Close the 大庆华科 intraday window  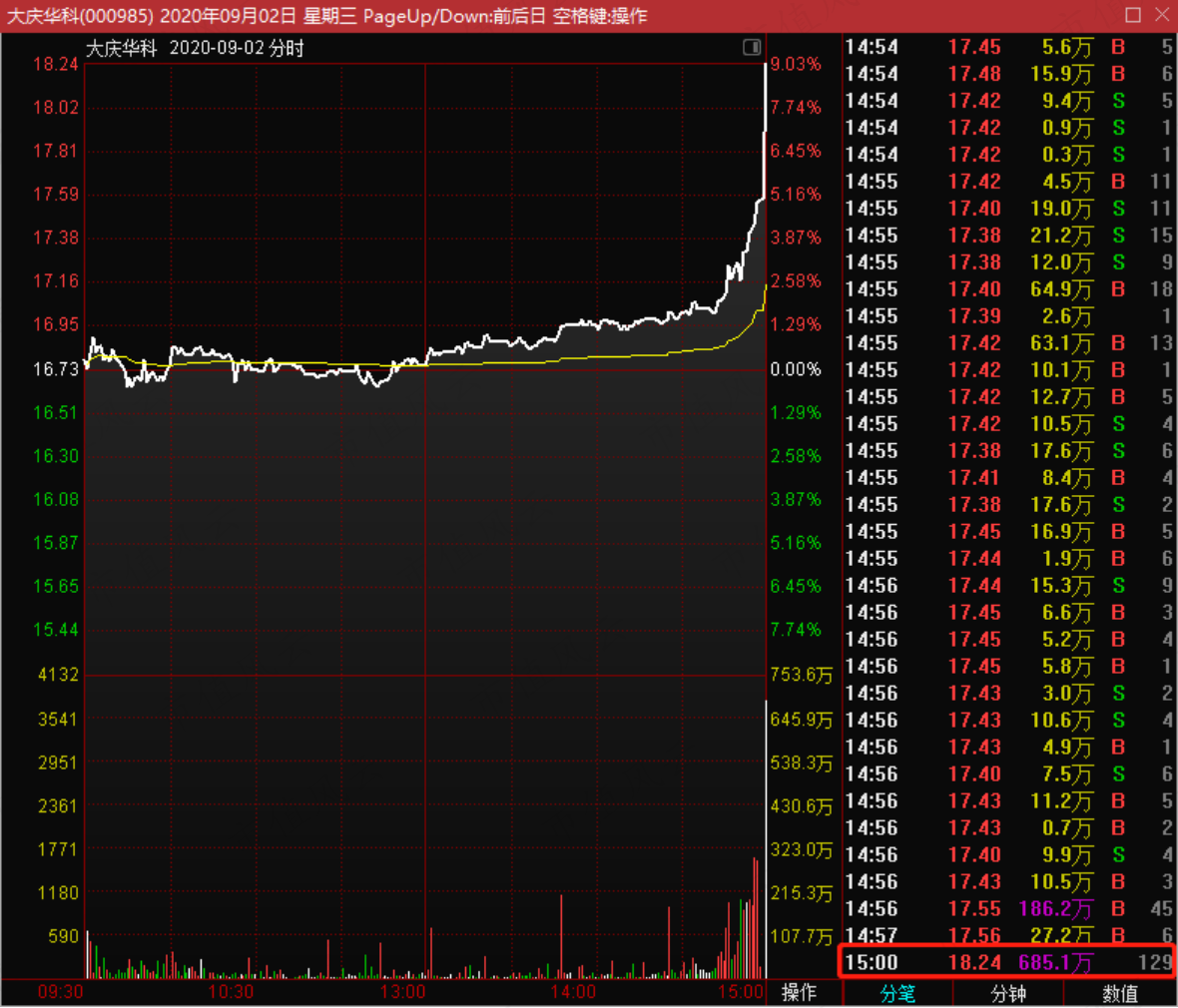pos(1161,15)
